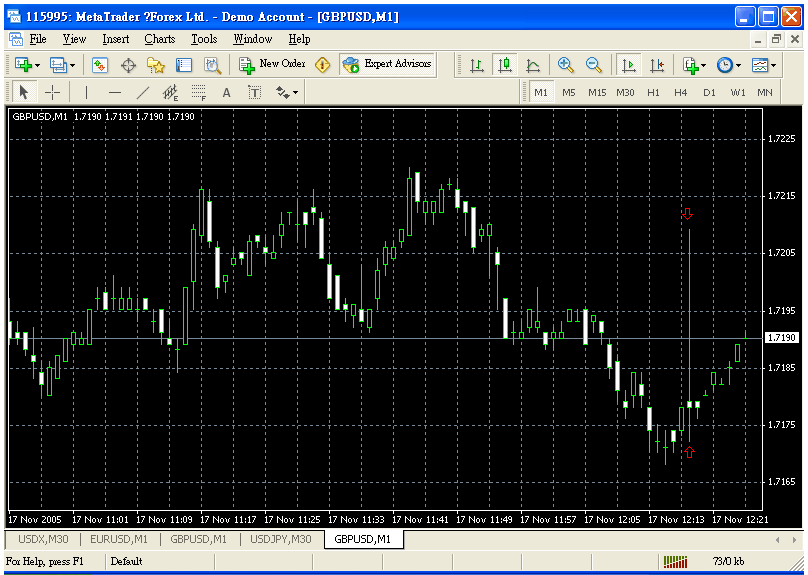Expand the Periods clock dropdown arrow
The height and width of the screenshot is (575, 808).
point(738,65)
